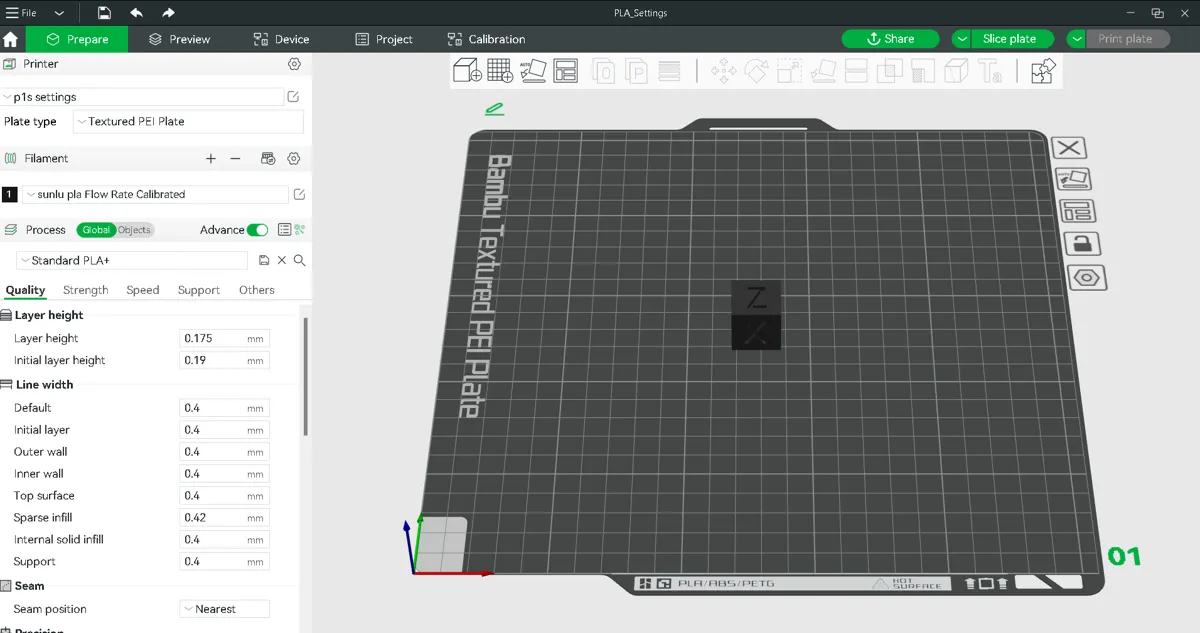The image size is (1200, 633).
Task: Switch Process scope to Objects
Action: tap(134, 229)
